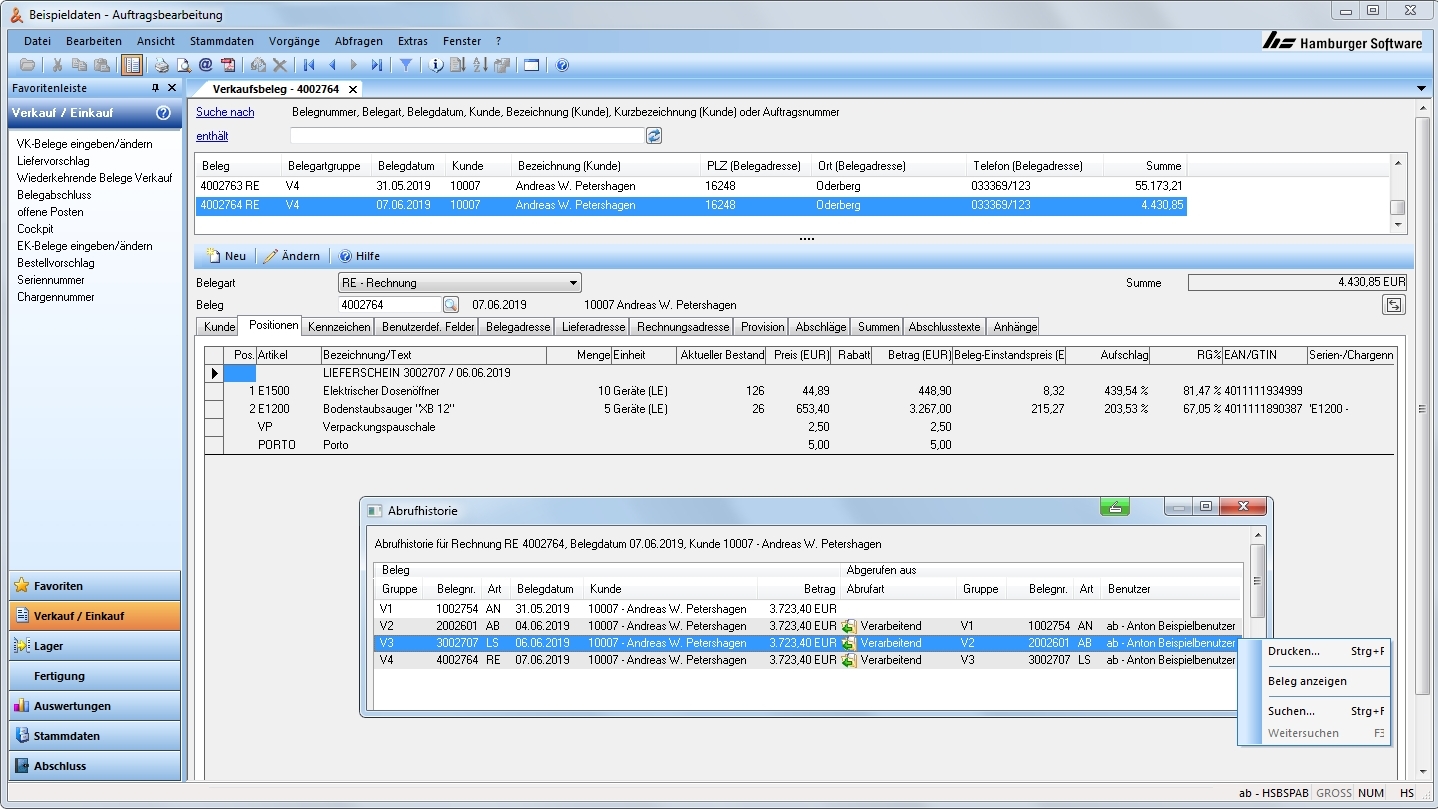
Task: Click the green icon in Abrufhistorie title bar
Action: (x=1115, y=507)
